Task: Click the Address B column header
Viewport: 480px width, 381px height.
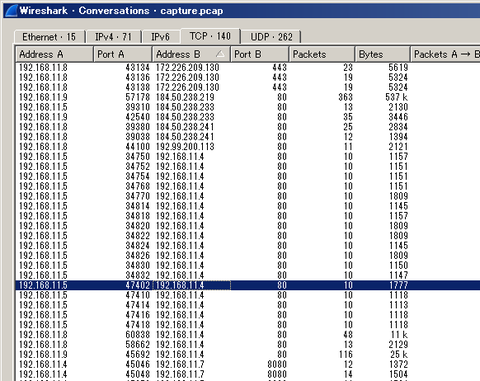Action: 191,54
